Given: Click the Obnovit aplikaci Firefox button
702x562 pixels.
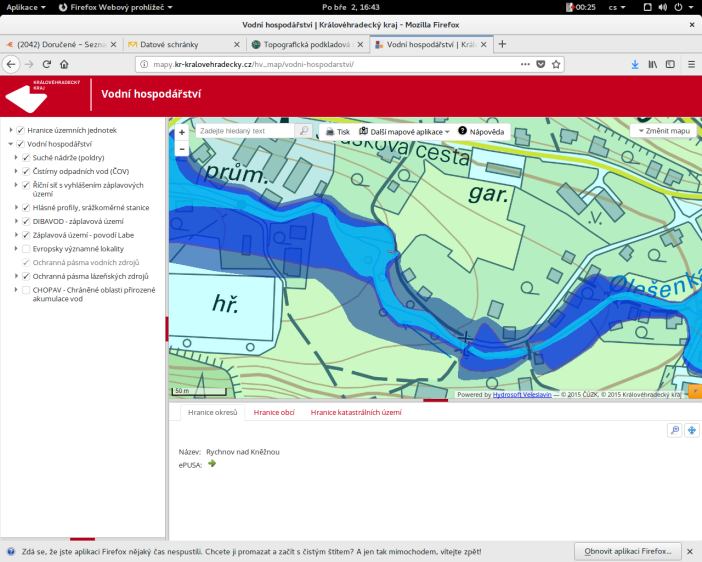Looking at the screenshot, I should tap(628, 551).
